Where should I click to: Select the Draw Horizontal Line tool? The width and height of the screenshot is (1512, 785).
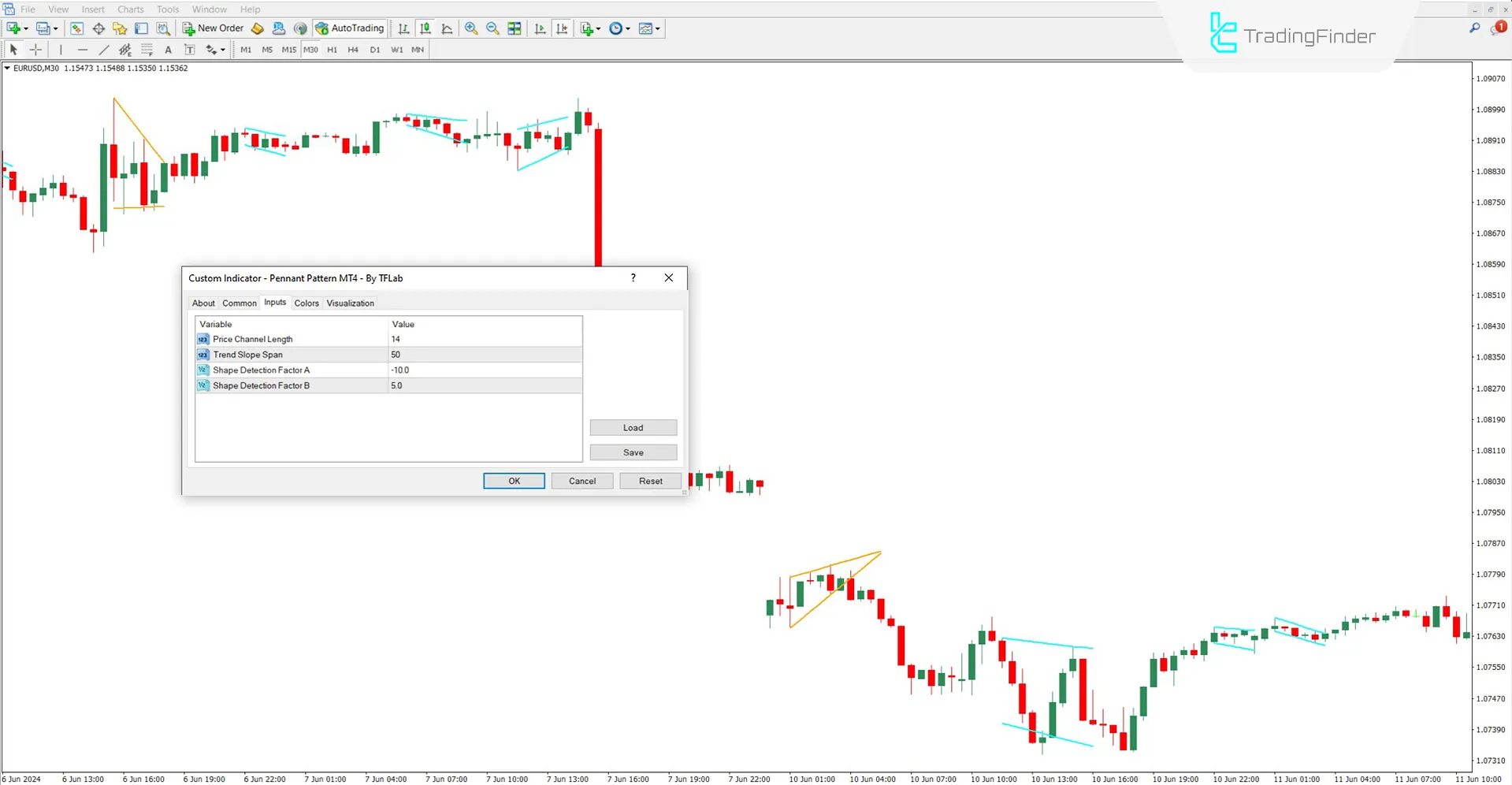point(83,49)
